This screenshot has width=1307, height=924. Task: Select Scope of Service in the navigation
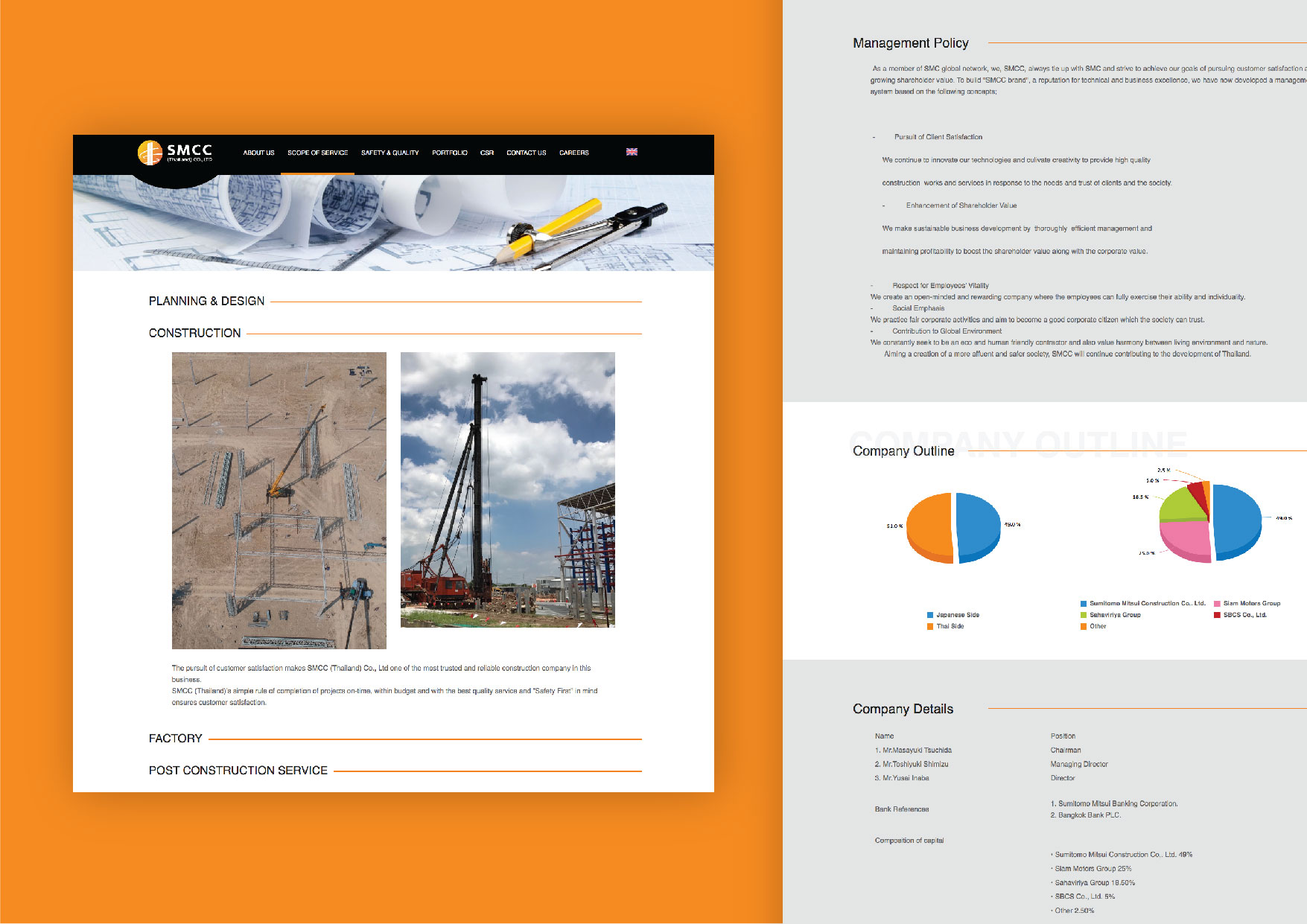pyautogui.click(x=318, y=153)
